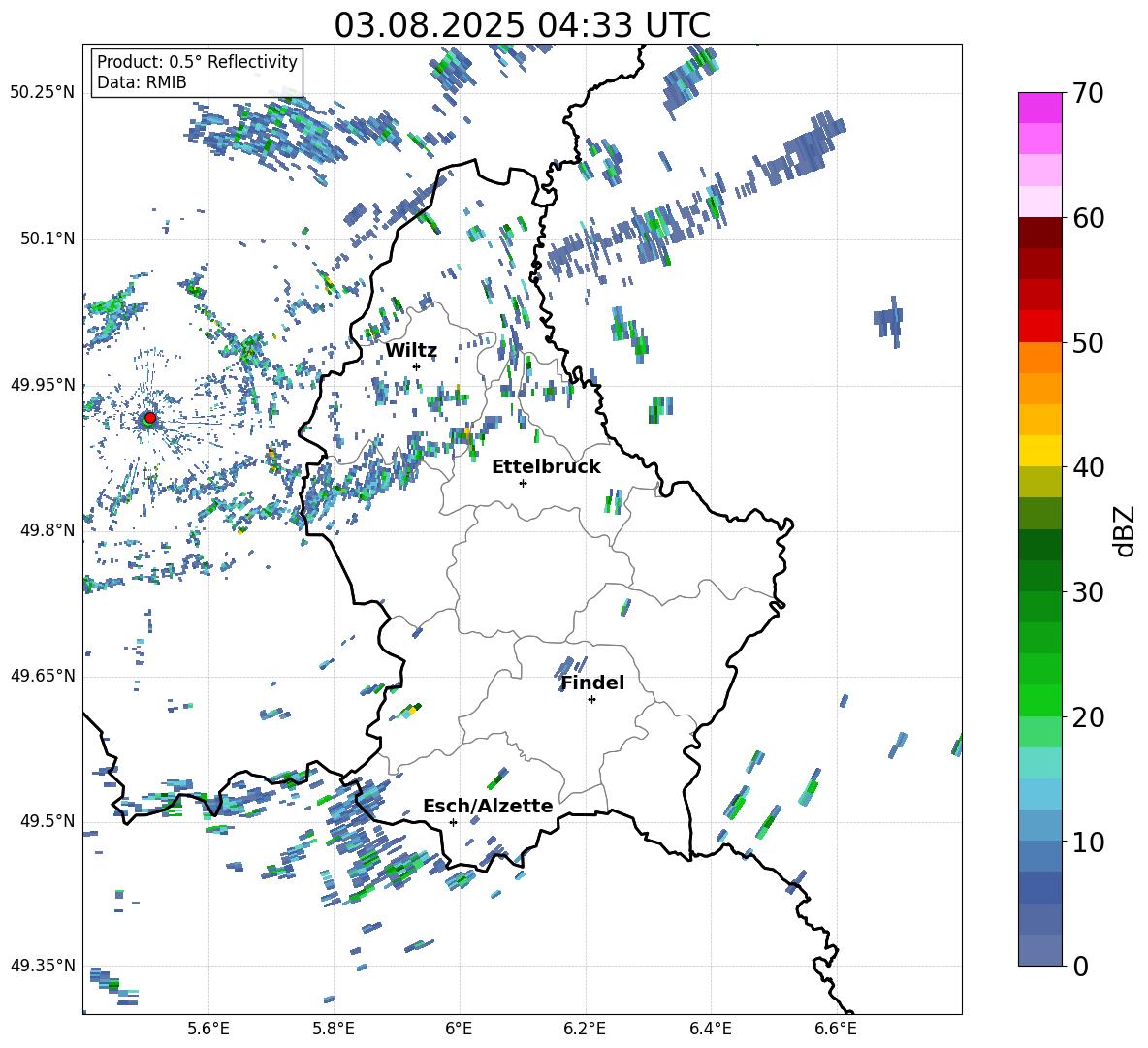Image resolution: width=1148 pixels, height=1048 pixels.
Task: Click the '50' colorbar tick label
Action: pyautogui.click(x=1089, y=342)
